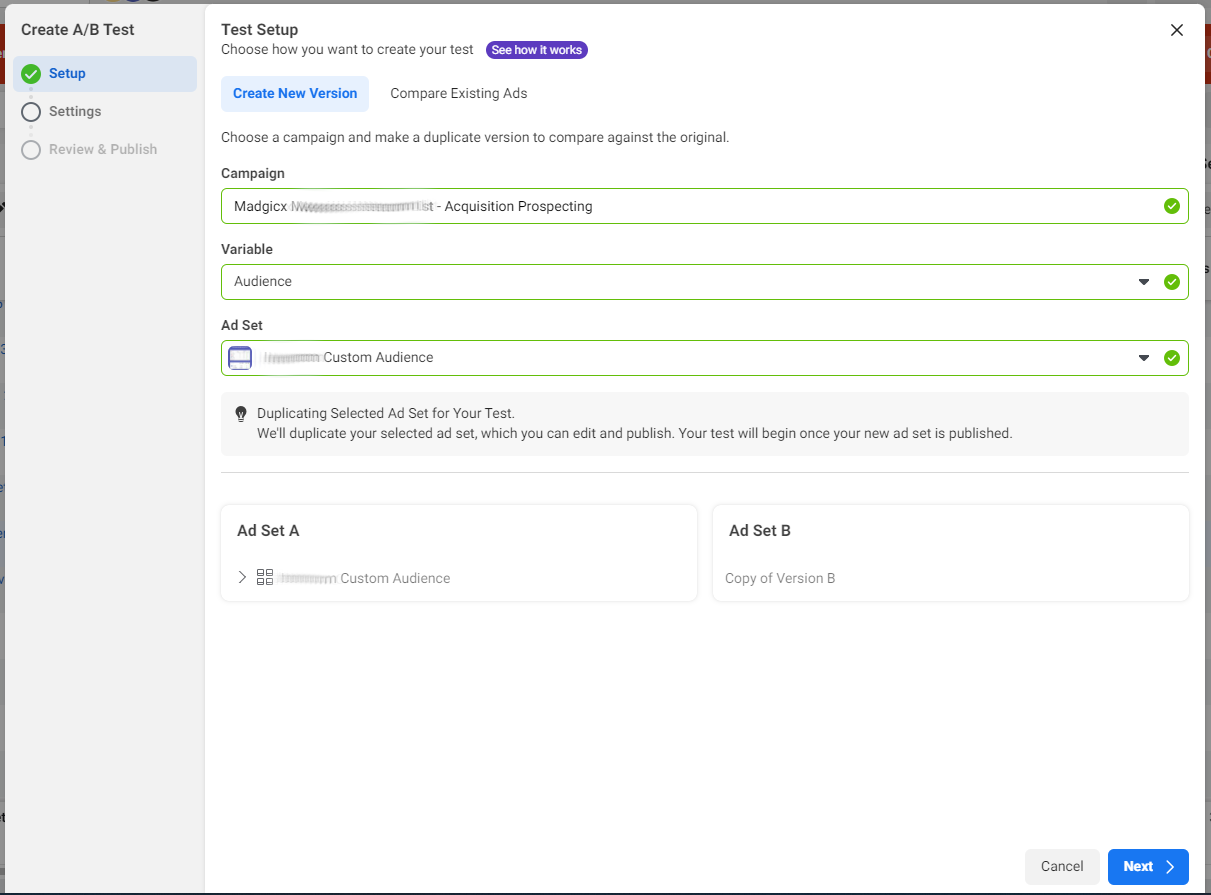
Task: Close the Test Setup dialog
Action: (x=1177, y=30)
